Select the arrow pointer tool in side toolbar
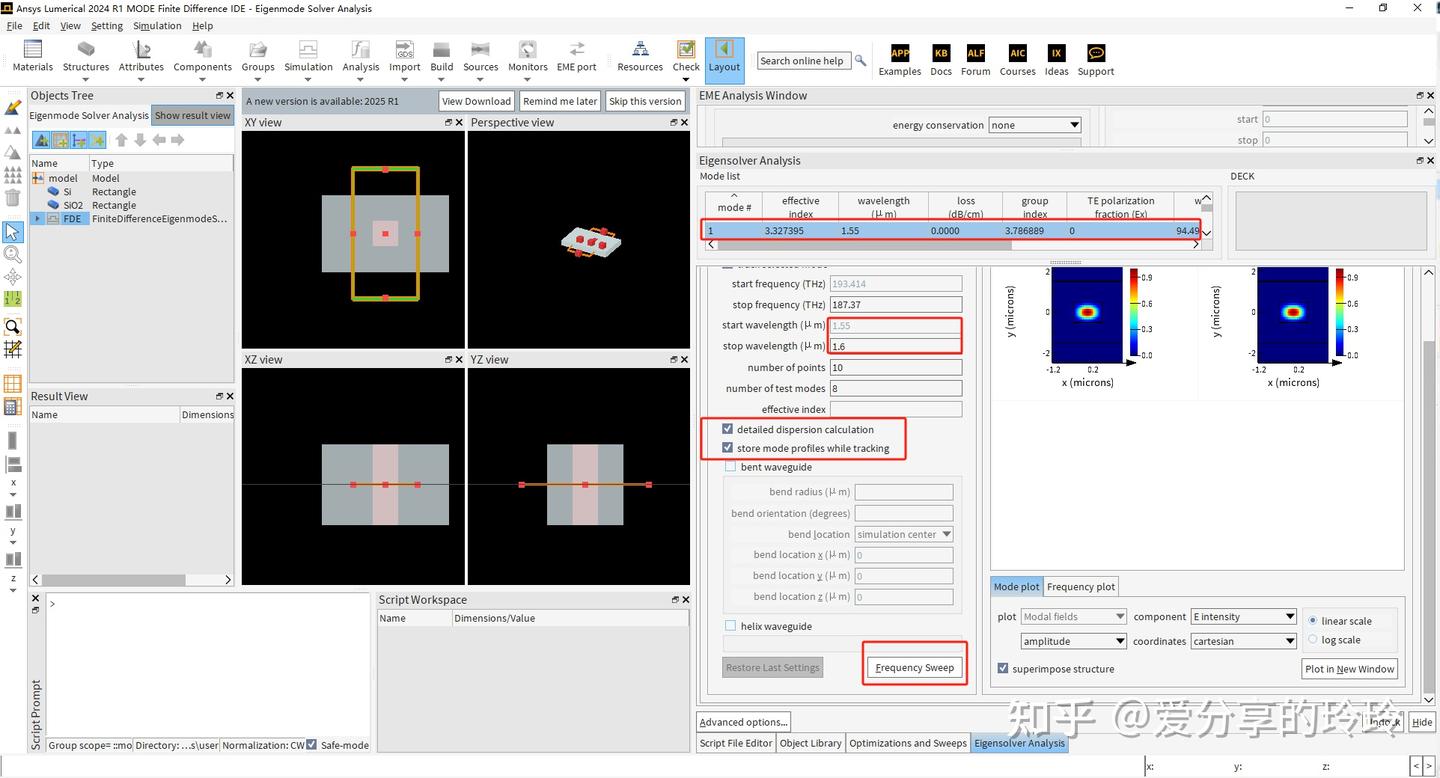The width and height of the screenshot is (1440, 778). pos(12,232)
